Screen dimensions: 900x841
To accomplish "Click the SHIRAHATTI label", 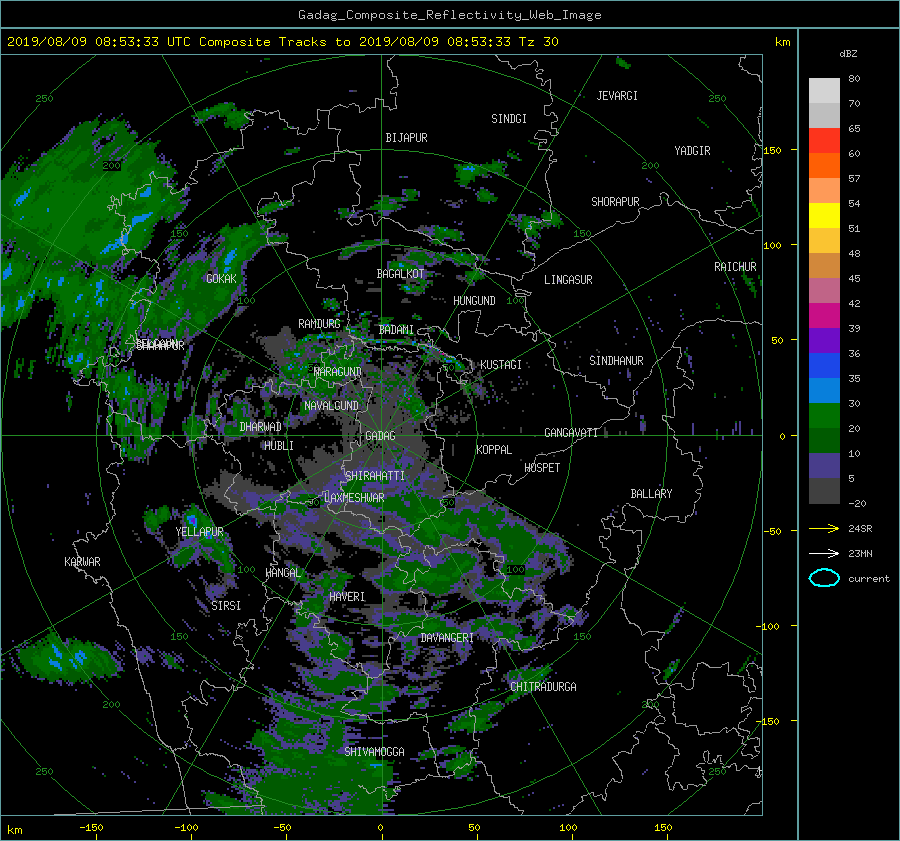I will click(375, 476).
